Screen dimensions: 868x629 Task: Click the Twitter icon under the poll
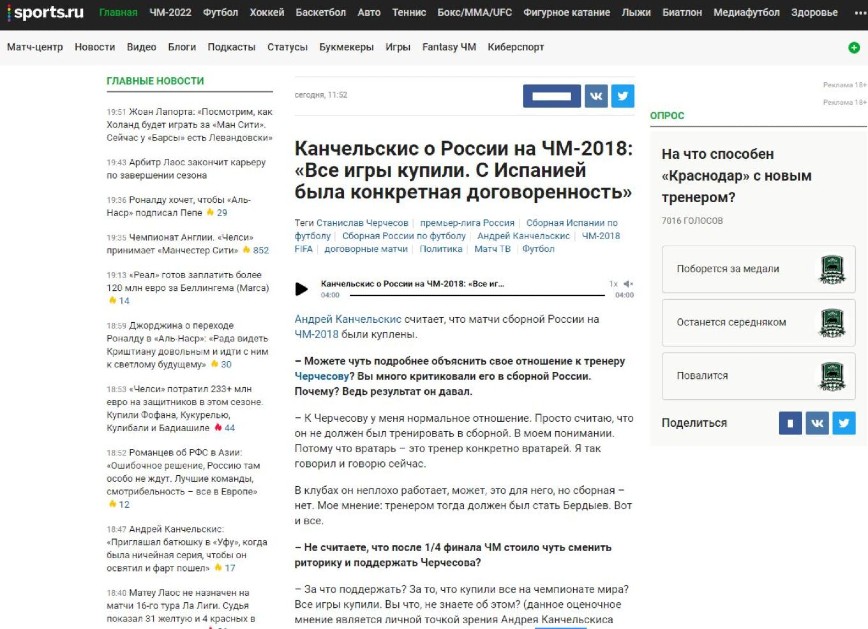(845, 423)
